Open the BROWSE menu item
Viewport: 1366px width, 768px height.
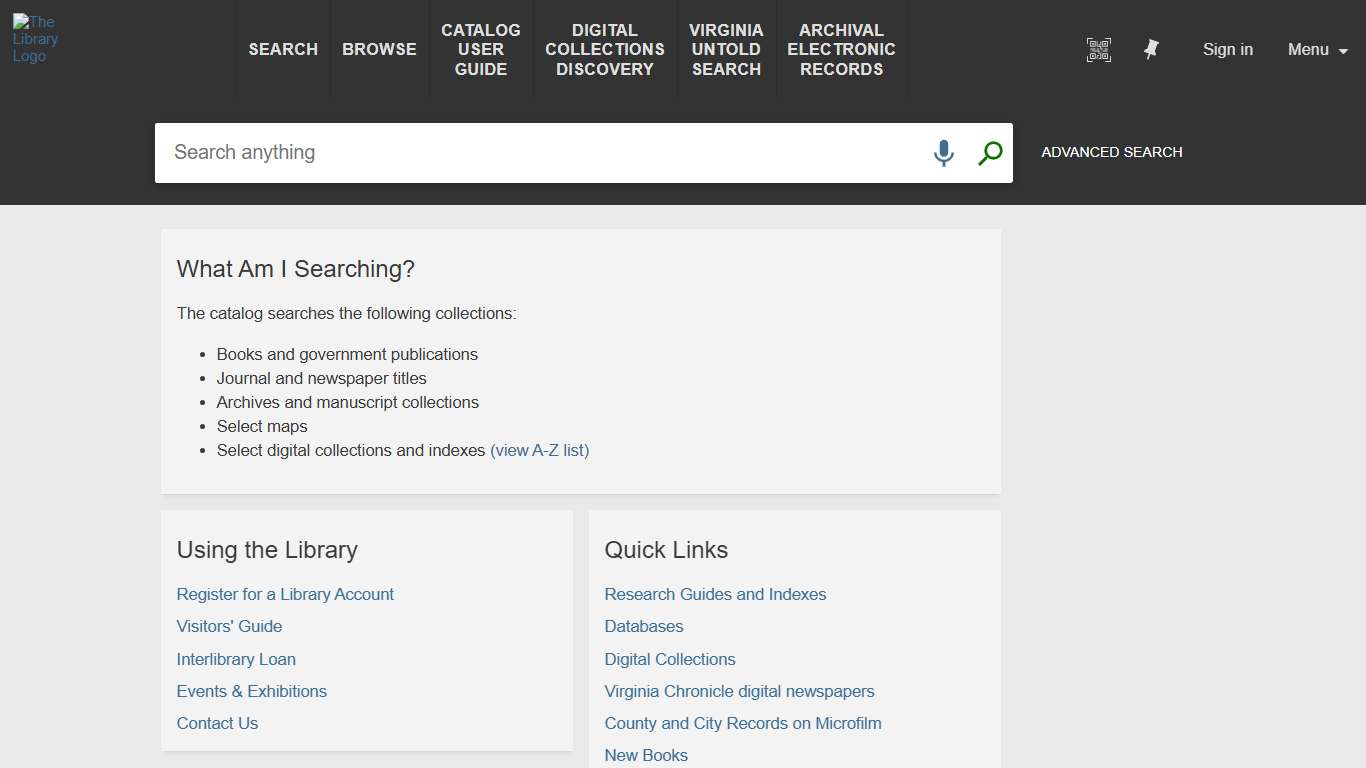(x=379, y=49)
